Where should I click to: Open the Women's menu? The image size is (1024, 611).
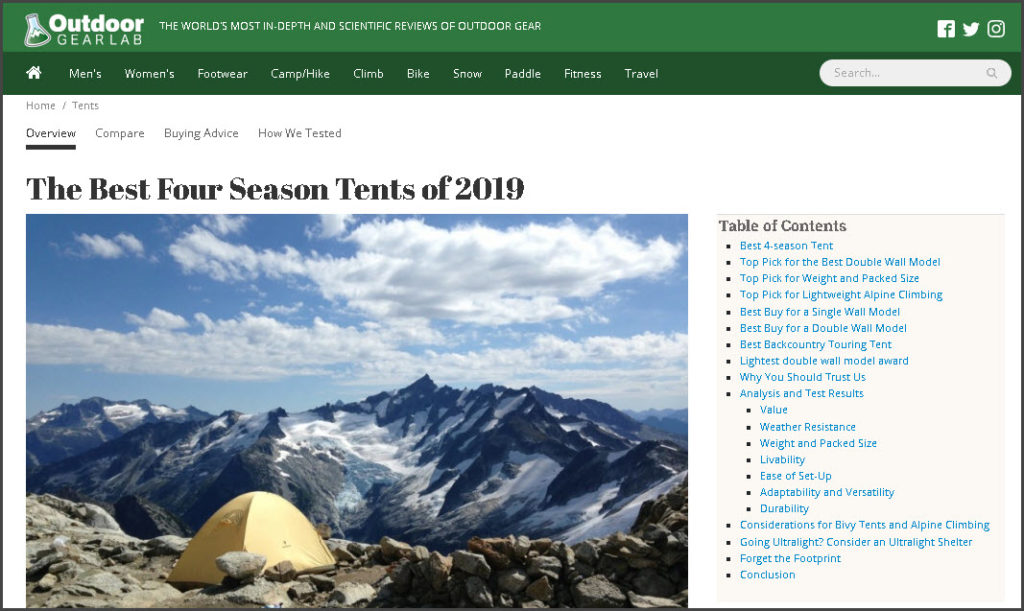pos(150,74)
